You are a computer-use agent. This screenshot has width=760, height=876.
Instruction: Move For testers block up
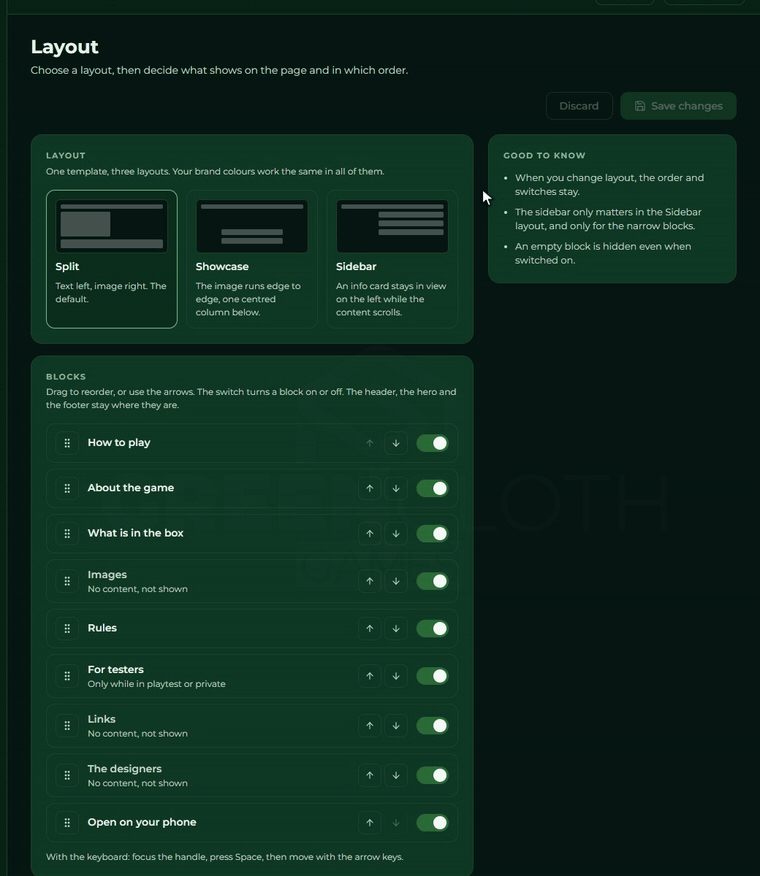point(369,676)
